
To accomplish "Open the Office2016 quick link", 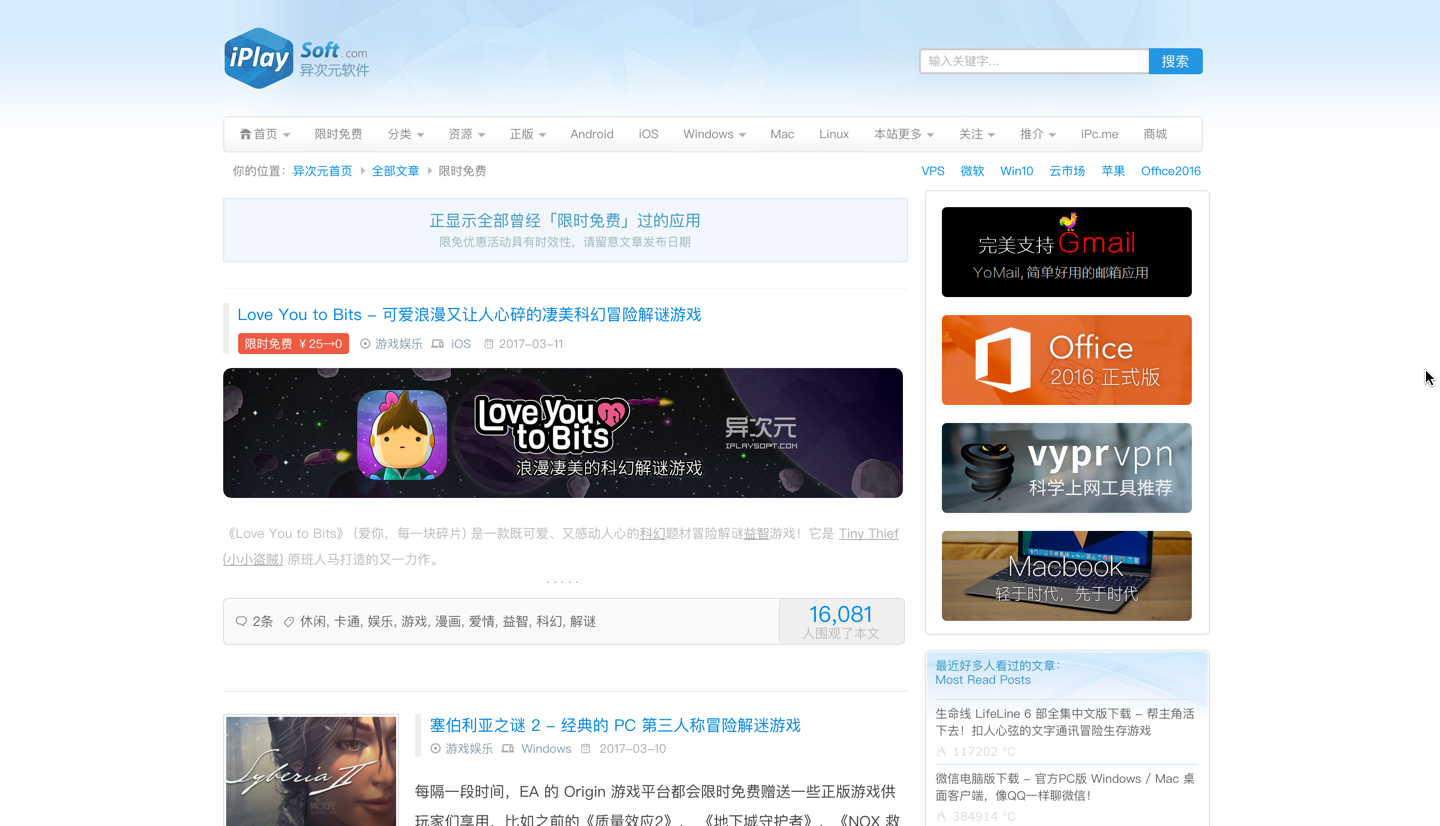I will (x=1171, y=171).
